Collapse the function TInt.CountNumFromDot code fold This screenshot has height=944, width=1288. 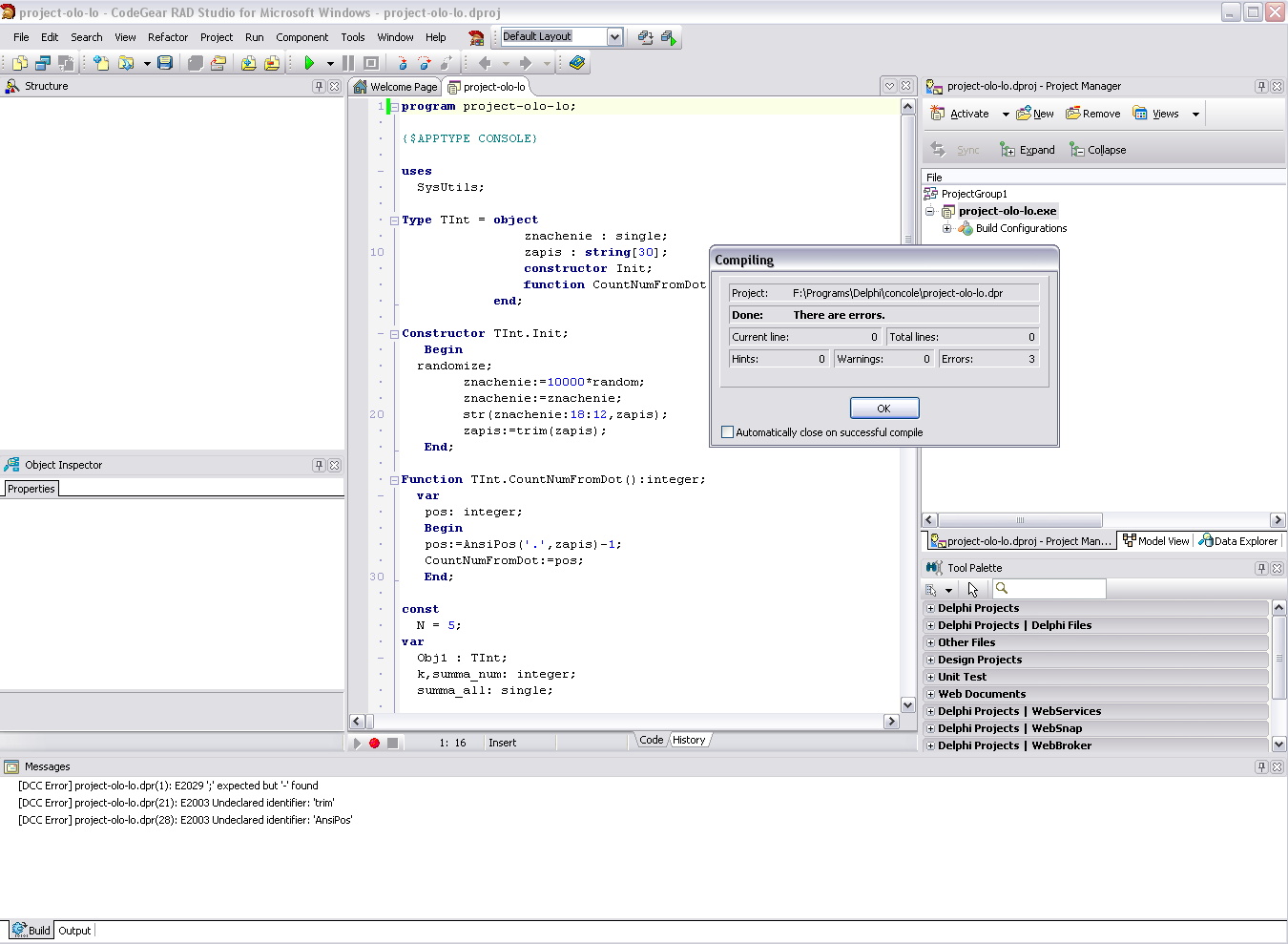point(394,480)
